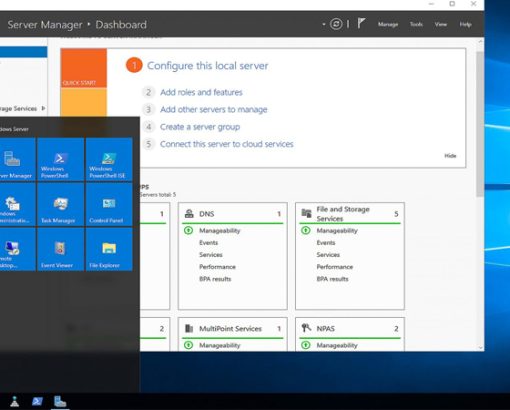Viewport: 510px width, 410px height.
Task: Click the Windows Server group header
Action: point(14,129)
